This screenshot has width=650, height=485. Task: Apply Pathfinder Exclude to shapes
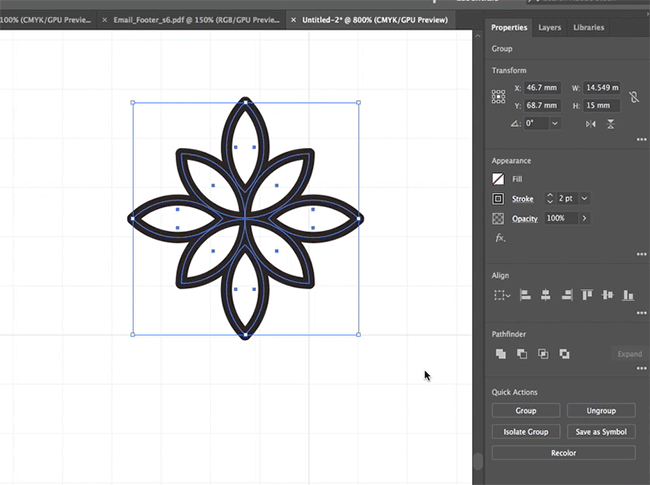click(565, 354)
